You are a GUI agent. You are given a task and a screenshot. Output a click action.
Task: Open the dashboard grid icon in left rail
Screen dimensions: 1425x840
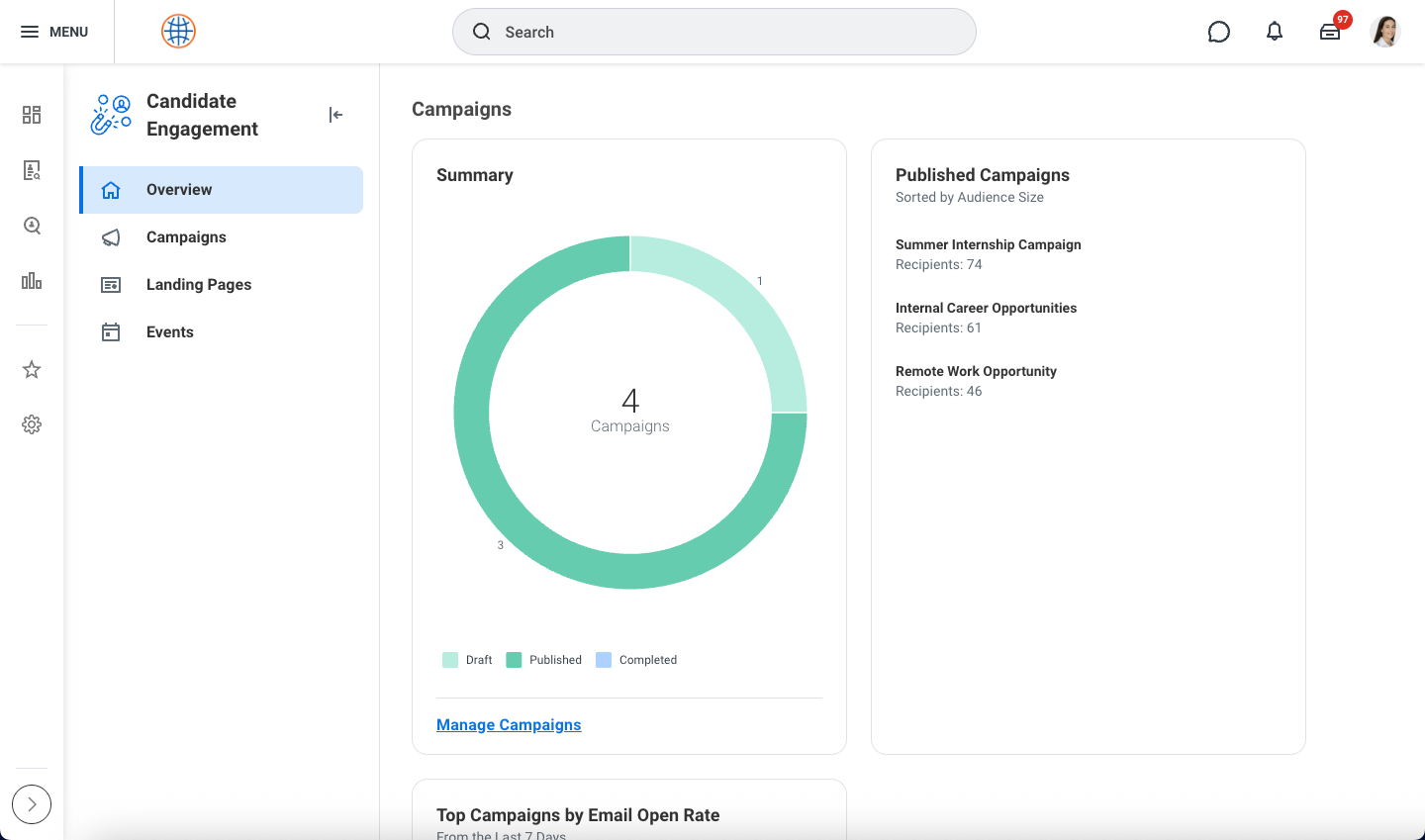(x=32, y=115)
